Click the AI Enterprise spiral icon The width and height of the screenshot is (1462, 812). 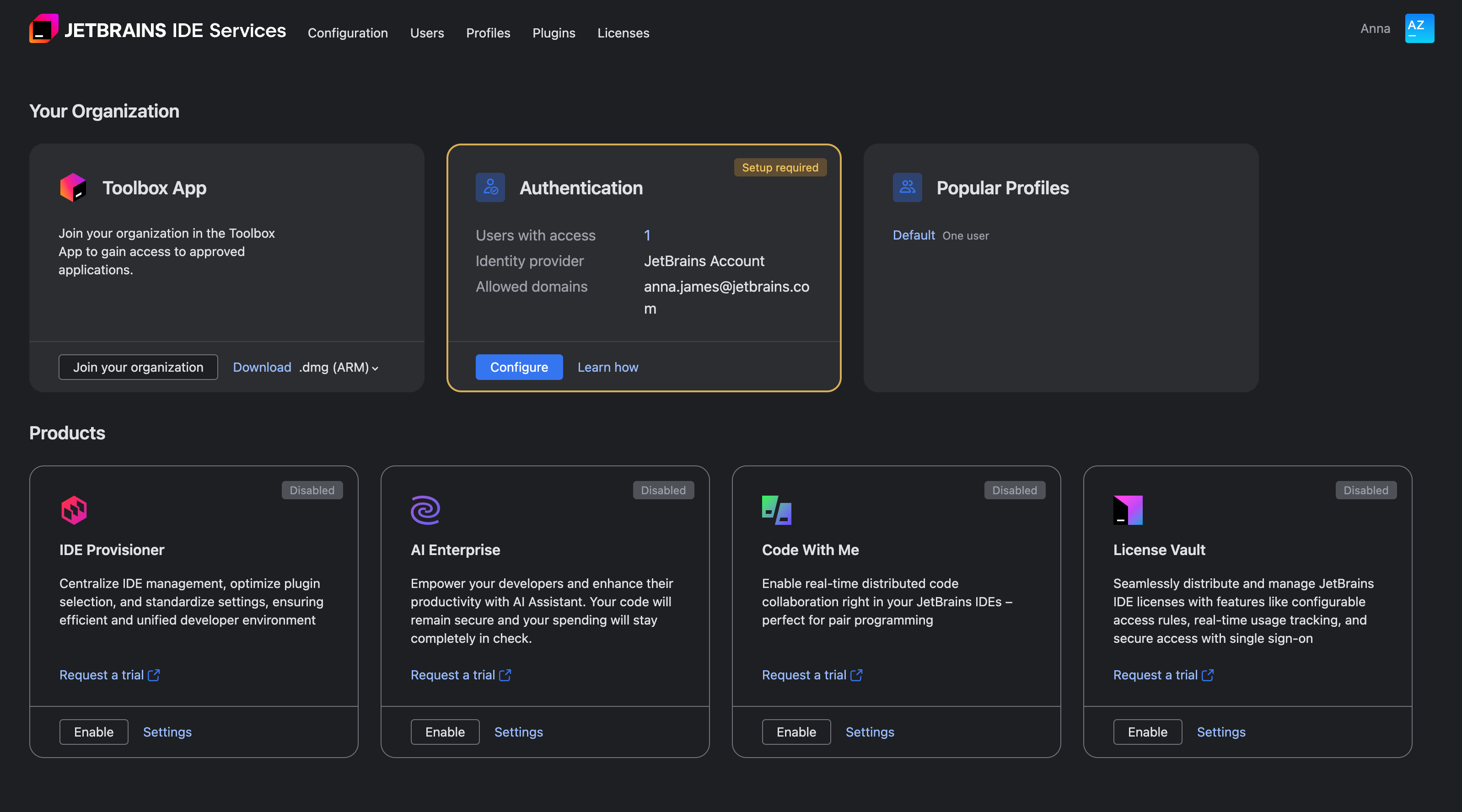[425, 509]
